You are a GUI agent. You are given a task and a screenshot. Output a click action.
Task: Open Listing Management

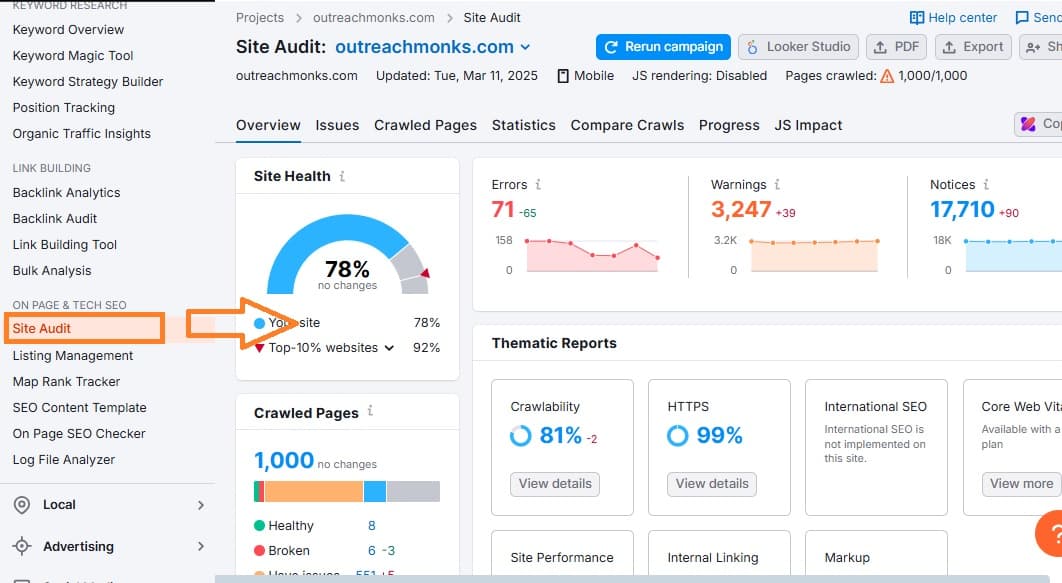[72, 355]
